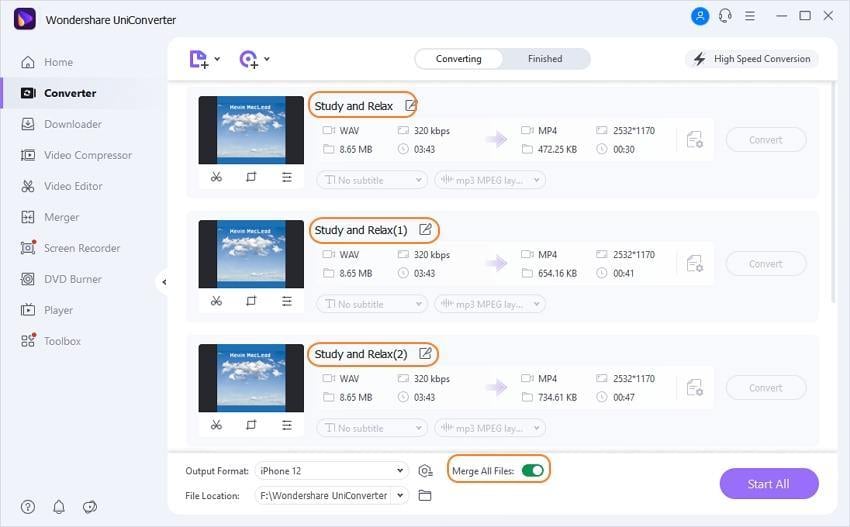850x527 pixels.
Task: Open the output folder icon
Action: click(425, 496)
